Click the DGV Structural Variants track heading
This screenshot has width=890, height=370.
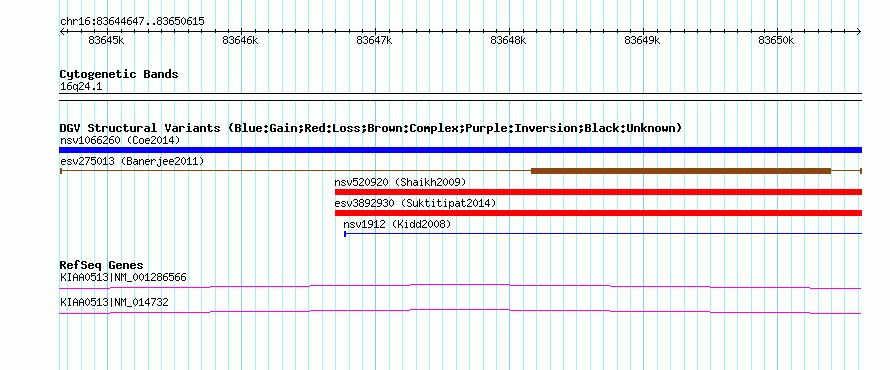371,128
